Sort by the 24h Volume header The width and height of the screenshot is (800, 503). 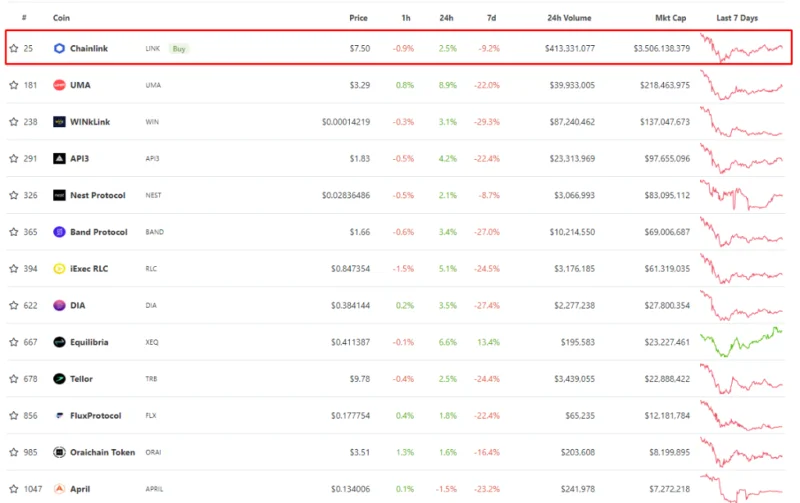click(x=569, y=18)
